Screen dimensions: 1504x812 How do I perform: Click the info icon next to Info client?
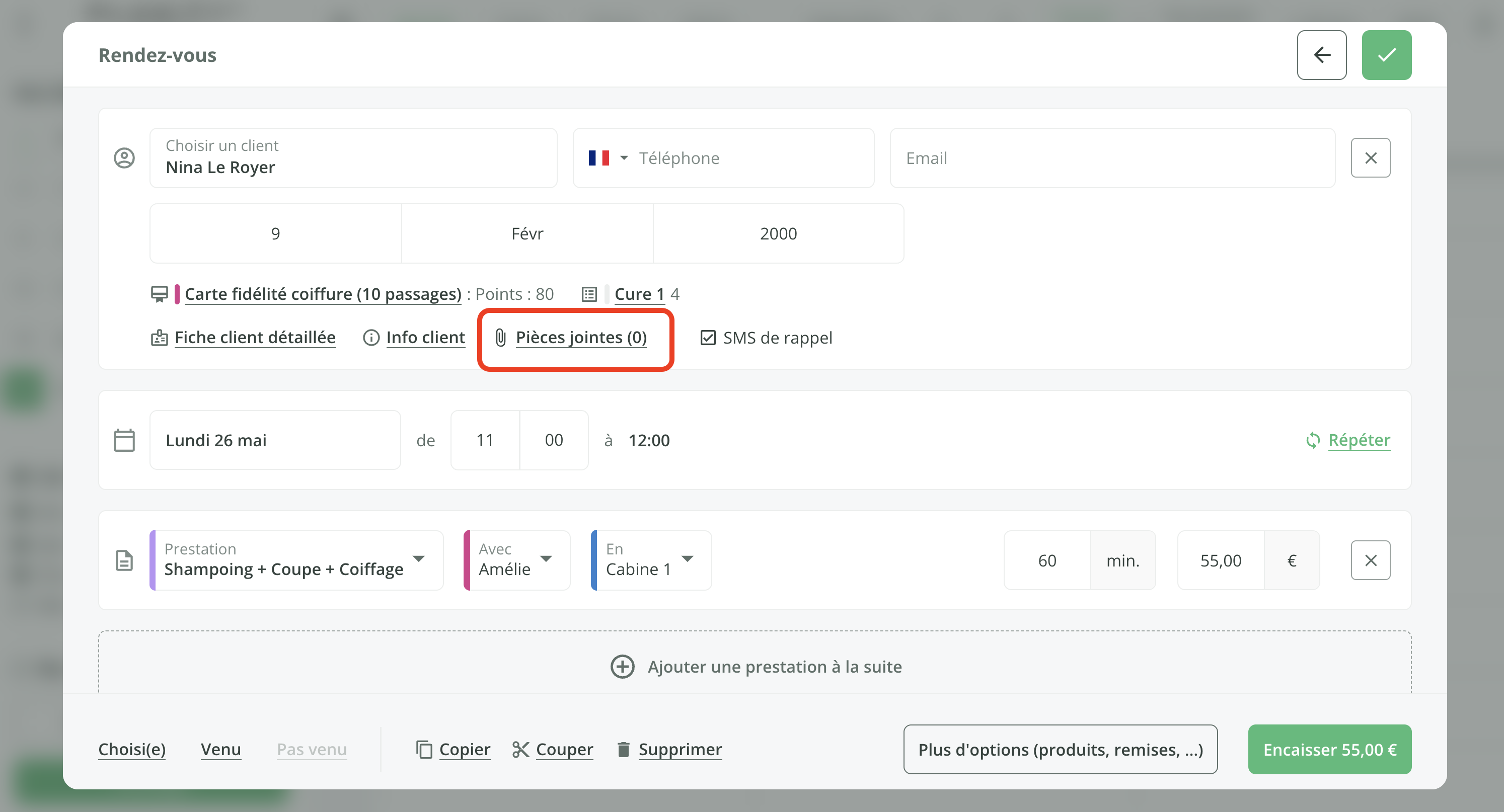tap(372, 338)
